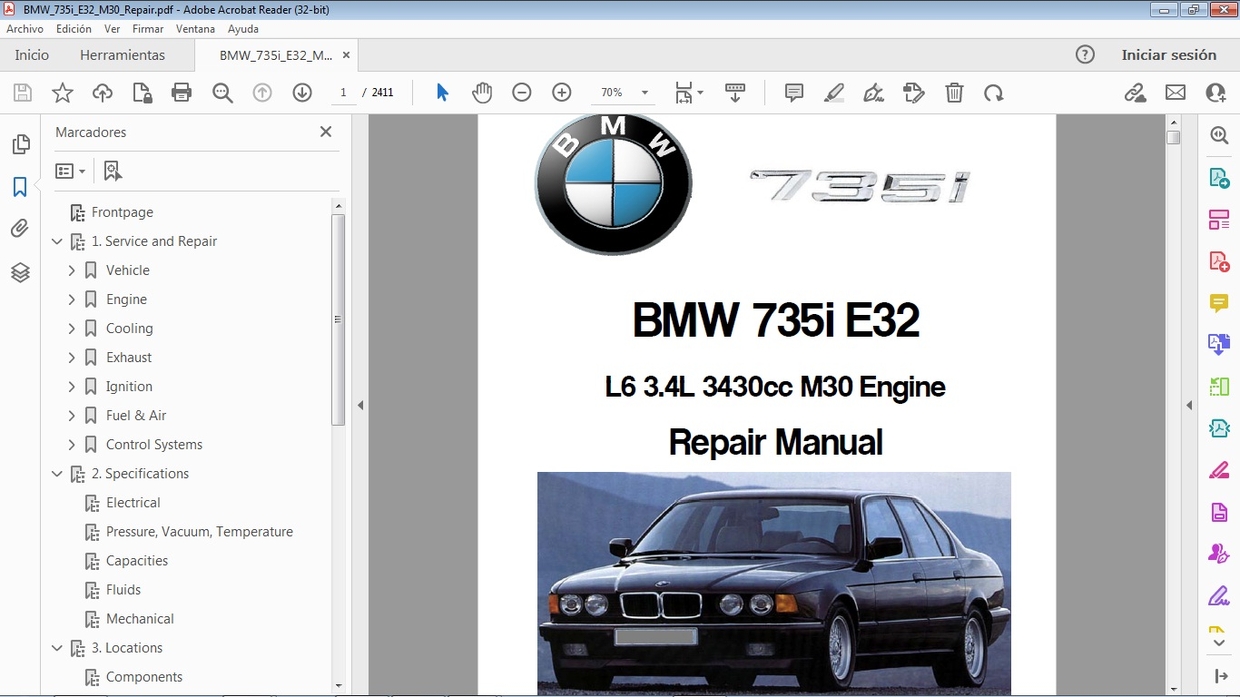Open the Electrical bookmark
This screenshot has height=697, width=1240.
(133, 503)
